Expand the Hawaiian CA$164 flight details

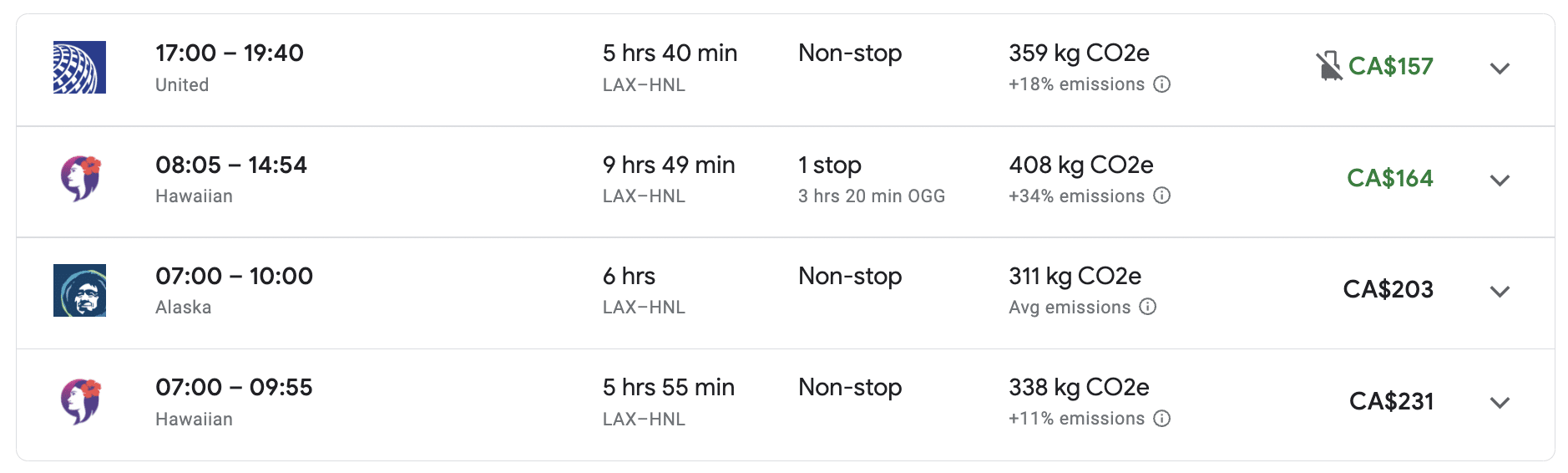1500,180
